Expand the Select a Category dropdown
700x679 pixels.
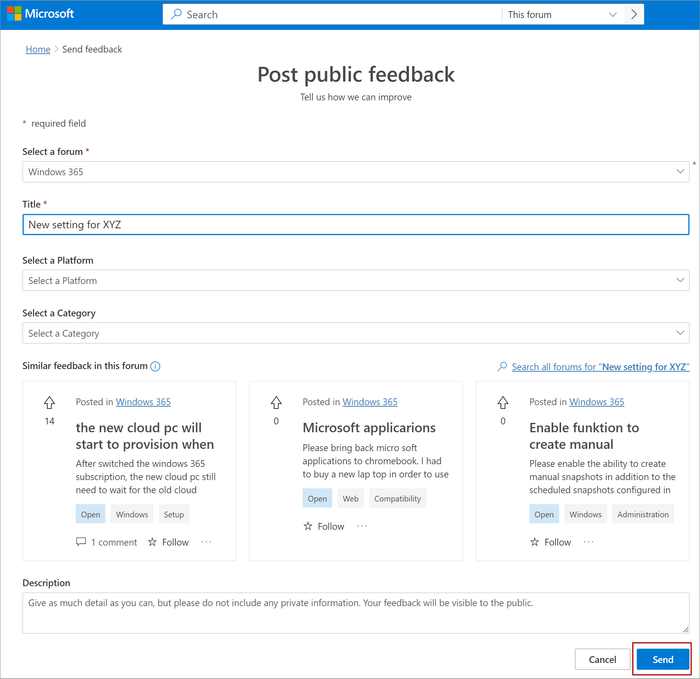point(356,333)
